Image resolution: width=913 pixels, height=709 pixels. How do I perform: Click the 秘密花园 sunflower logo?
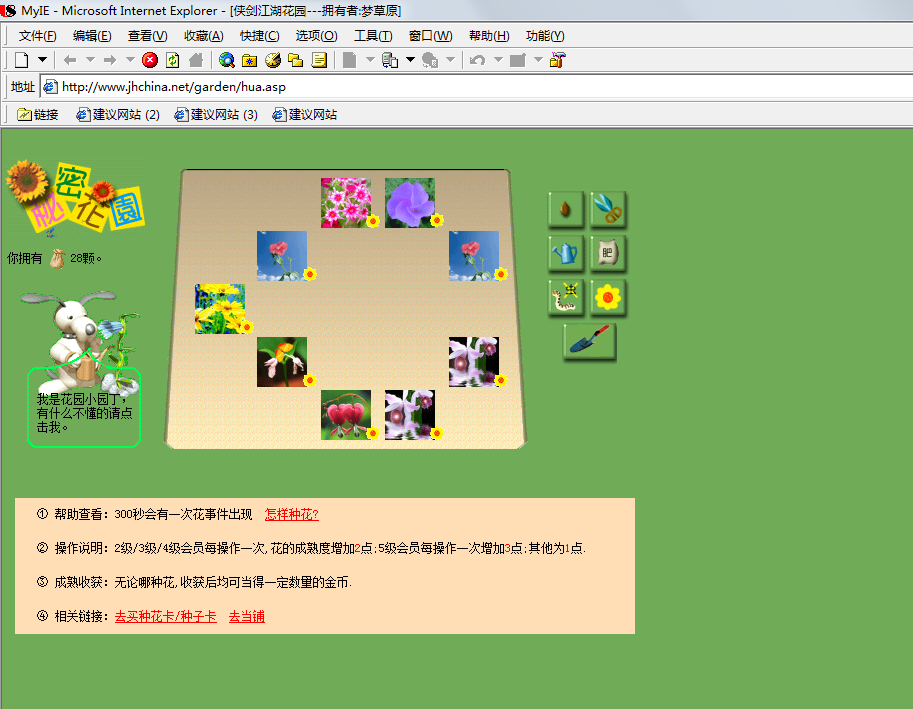tap(75, 197)
